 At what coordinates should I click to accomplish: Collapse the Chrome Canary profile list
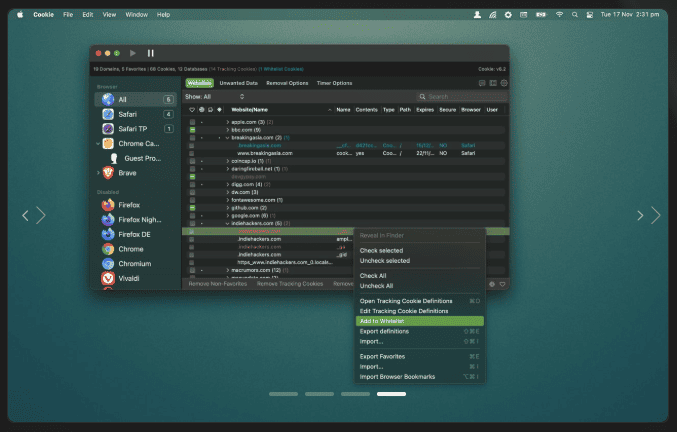point(98,144)
